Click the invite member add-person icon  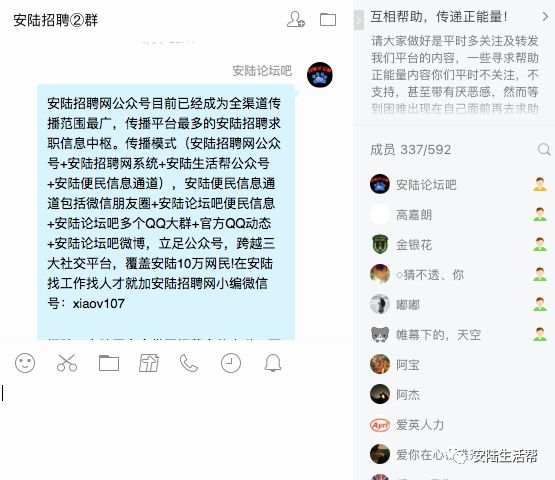click(296, 19)
